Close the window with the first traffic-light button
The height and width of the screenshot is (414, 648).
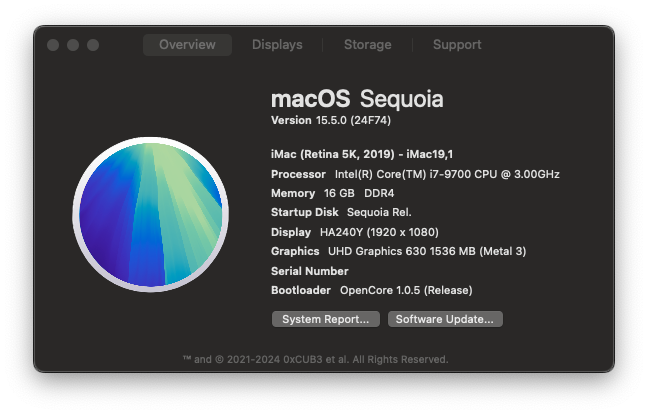(x=53, y=45)
